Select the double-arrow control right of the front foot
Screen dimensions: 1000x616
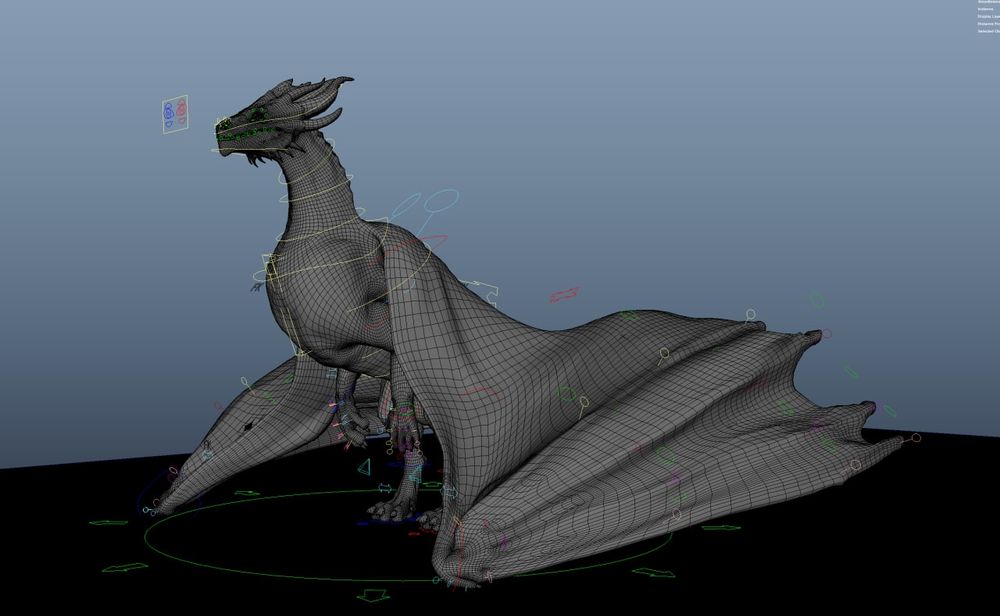448,492
